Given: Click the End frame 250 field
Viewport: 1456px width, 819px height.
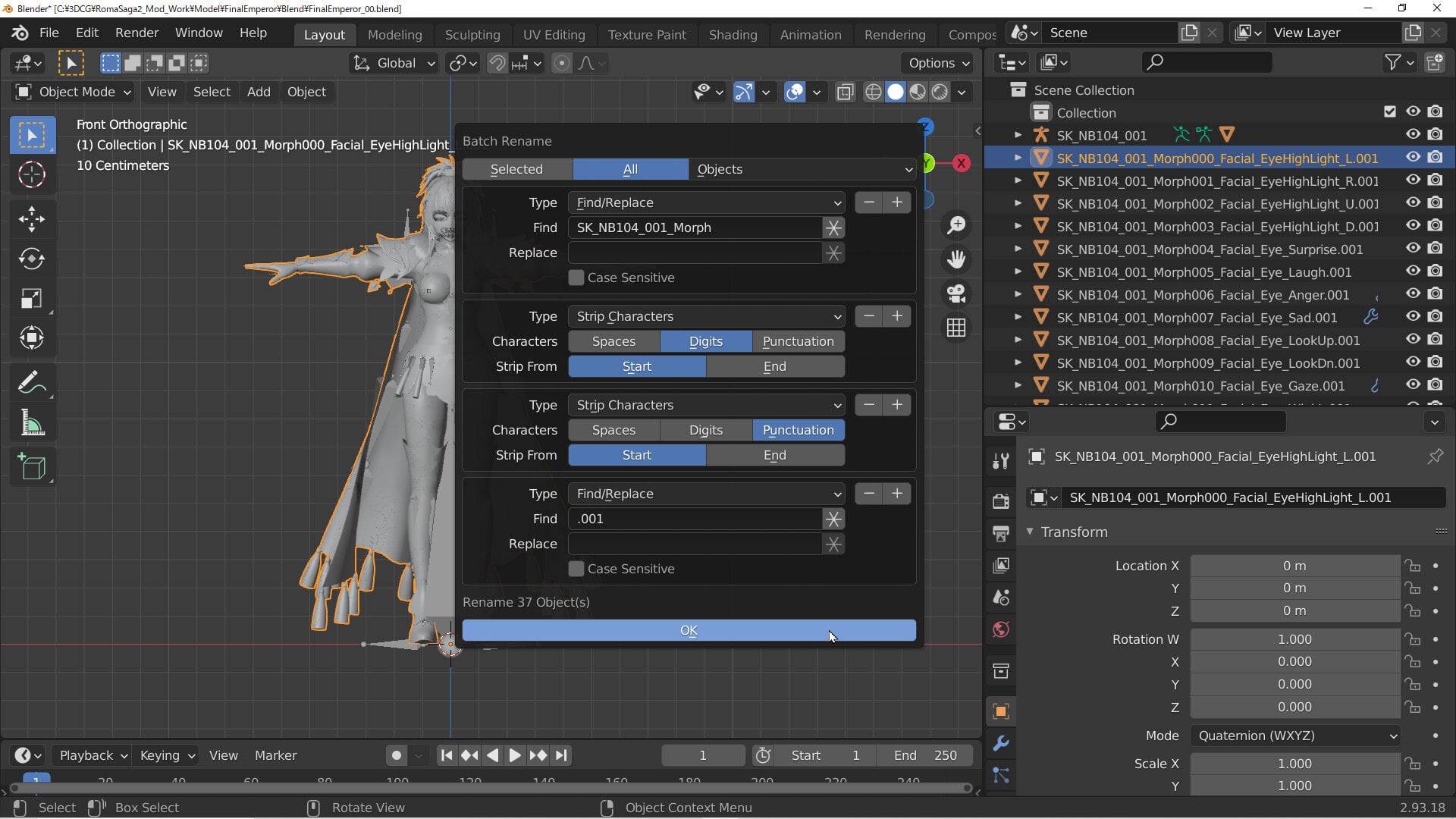Looking at the screenshot, I should (x=925, y=755).
